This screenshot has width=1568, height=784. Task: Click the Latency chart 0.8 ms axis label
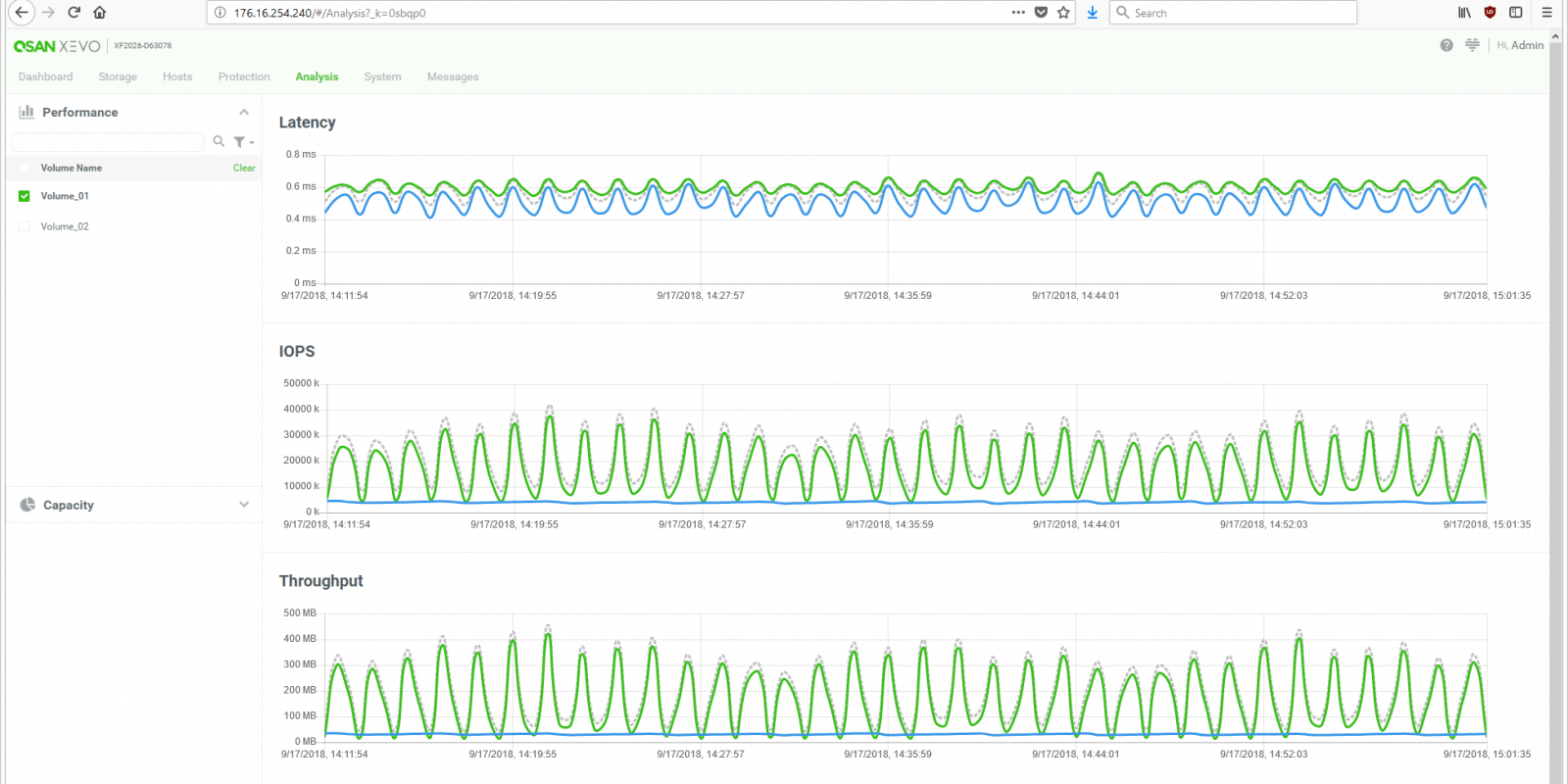(301, 154)
